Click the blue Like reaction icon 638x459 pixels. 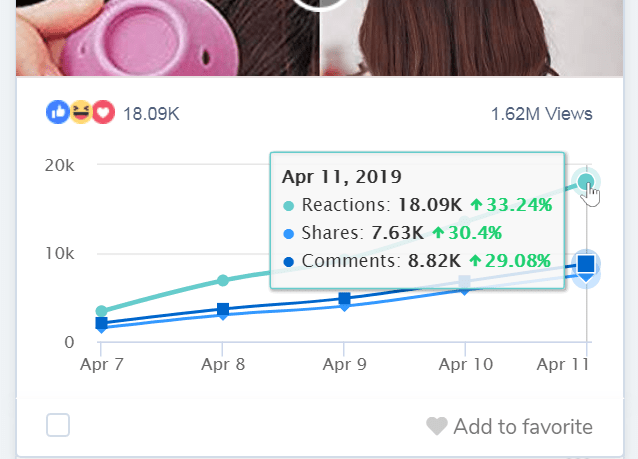(x=58, y=112)
